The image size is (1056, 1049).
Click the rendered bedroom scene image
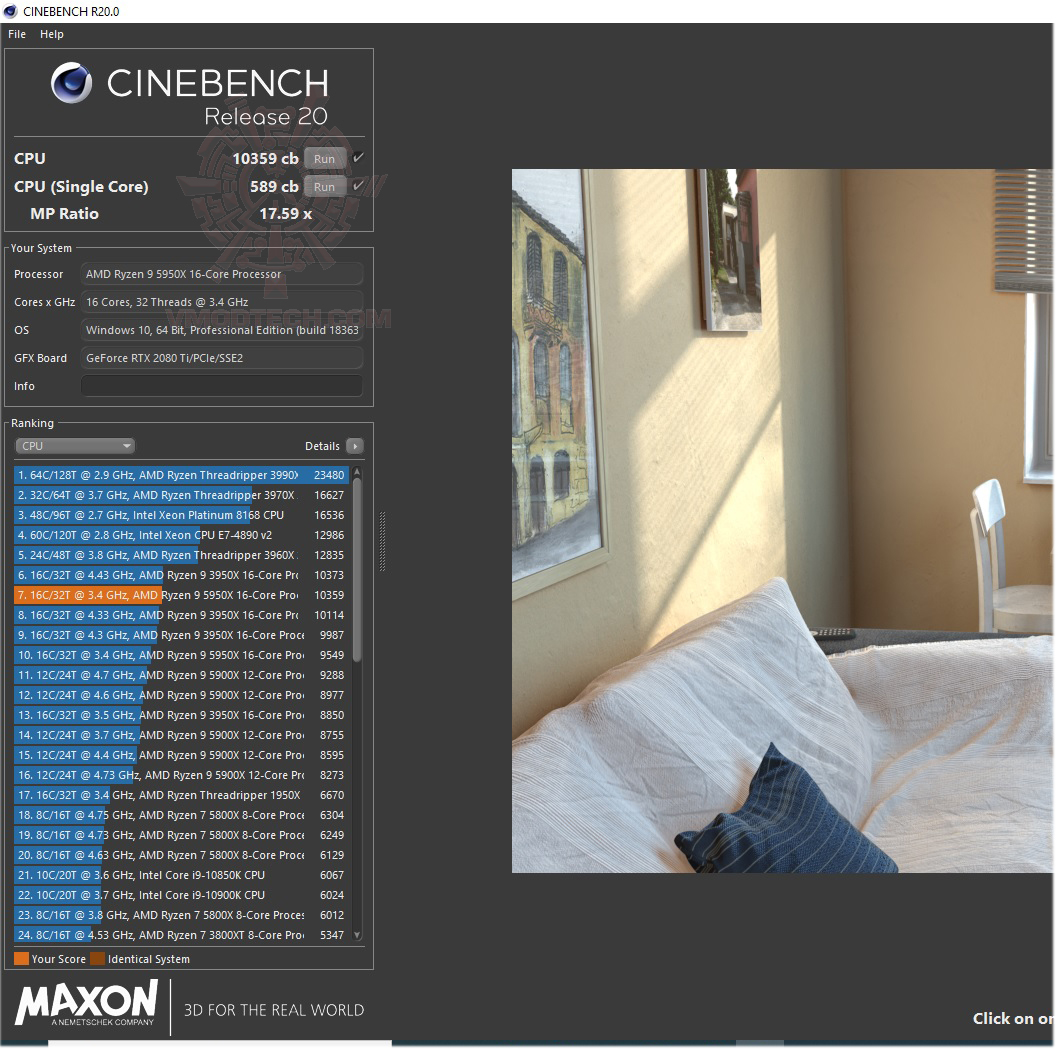coord(782,520)
